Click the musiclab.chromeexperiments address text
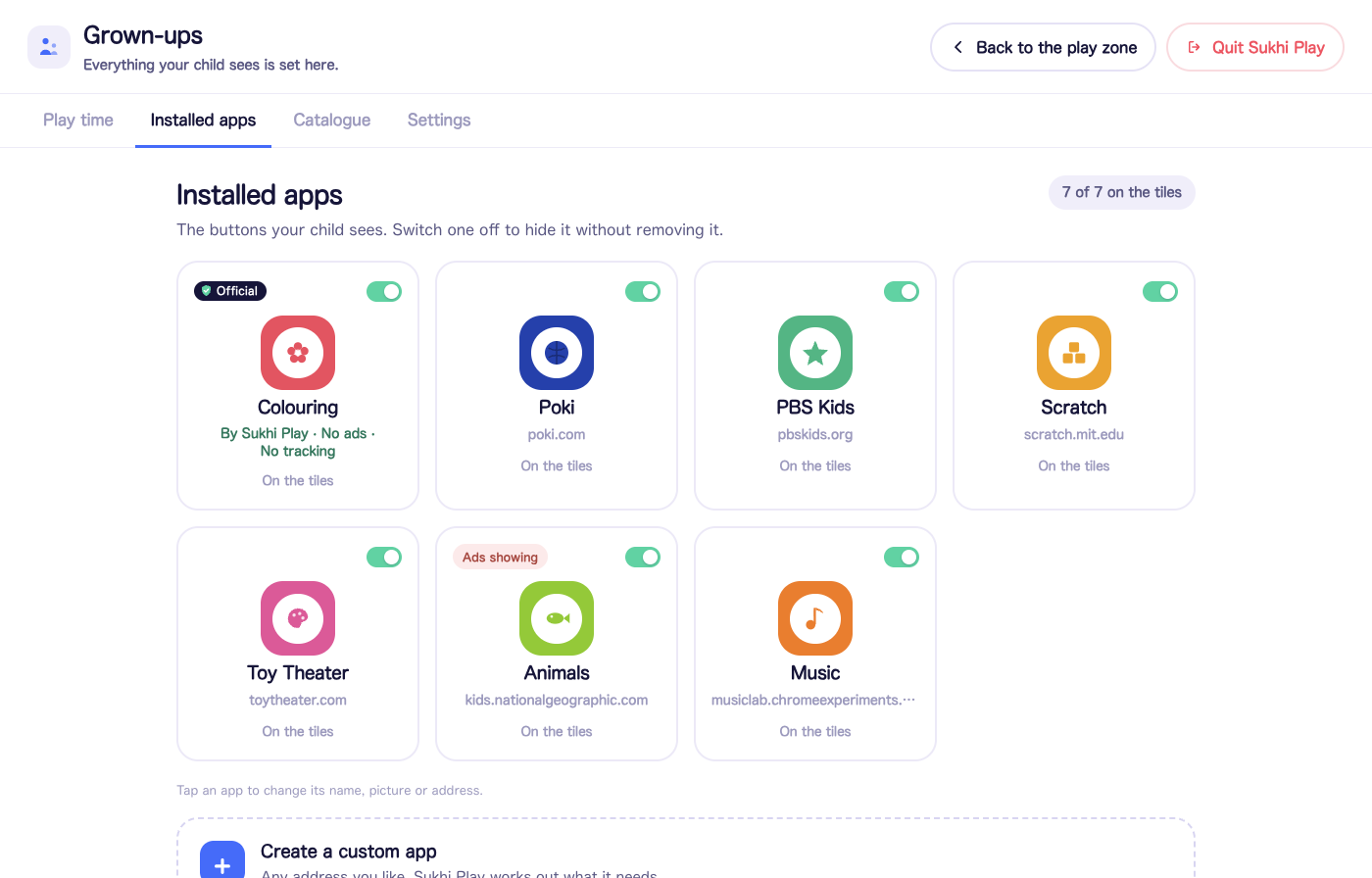 813,700
